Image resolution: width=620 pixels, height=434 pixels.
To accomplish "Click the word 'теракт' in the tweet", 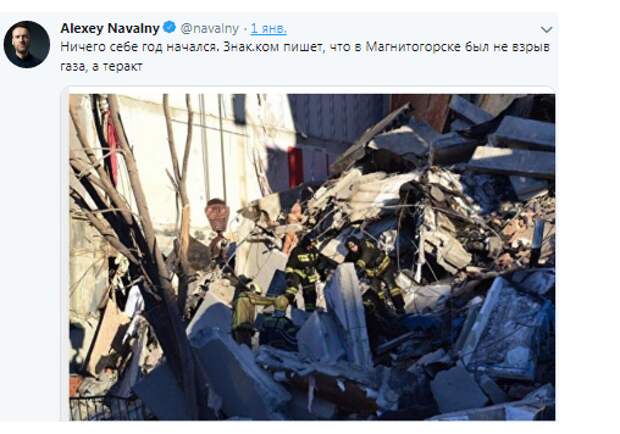I will 123,66.
